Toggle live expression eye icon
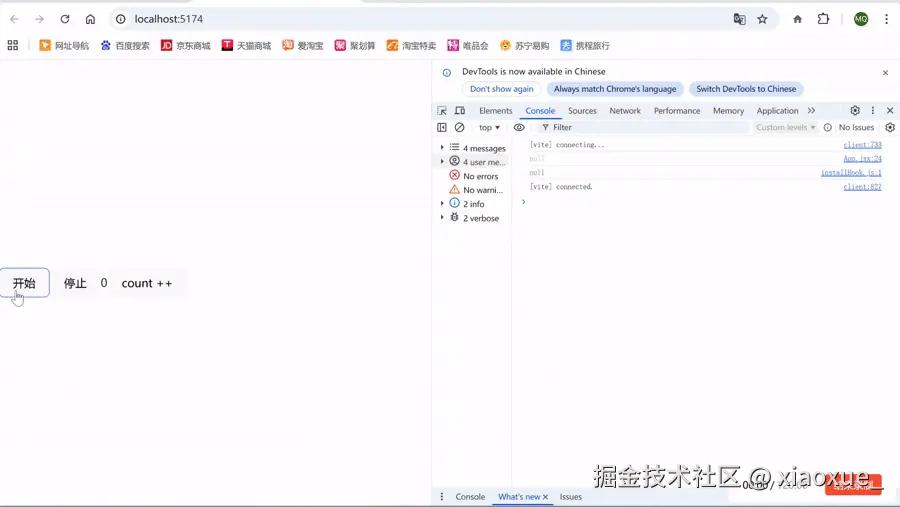 (519, 127)
